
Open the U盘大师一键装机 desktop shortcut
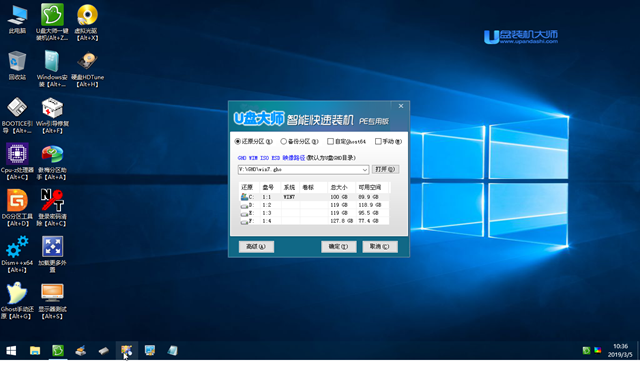tap(52, 22)
